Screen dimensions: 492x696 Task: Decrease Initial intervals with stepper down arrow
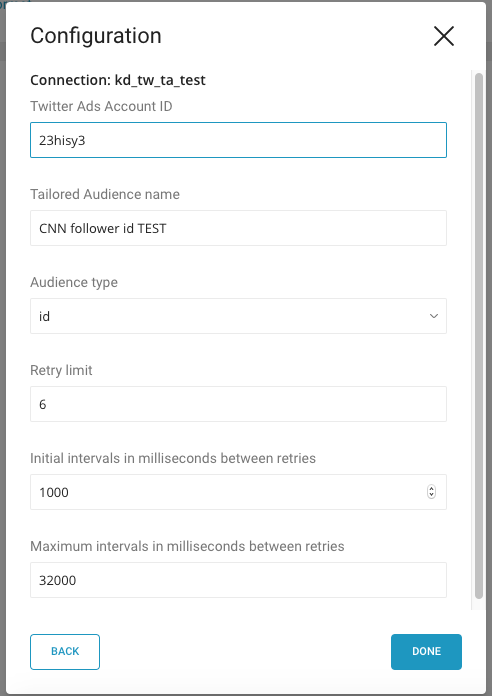click(x=431, y=494)
